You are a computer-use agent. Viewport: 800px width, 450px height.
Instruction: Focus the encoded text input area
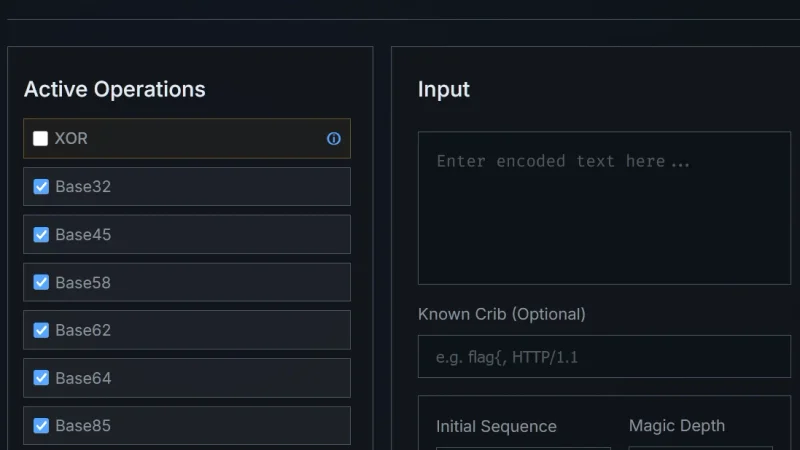(604, 208)
